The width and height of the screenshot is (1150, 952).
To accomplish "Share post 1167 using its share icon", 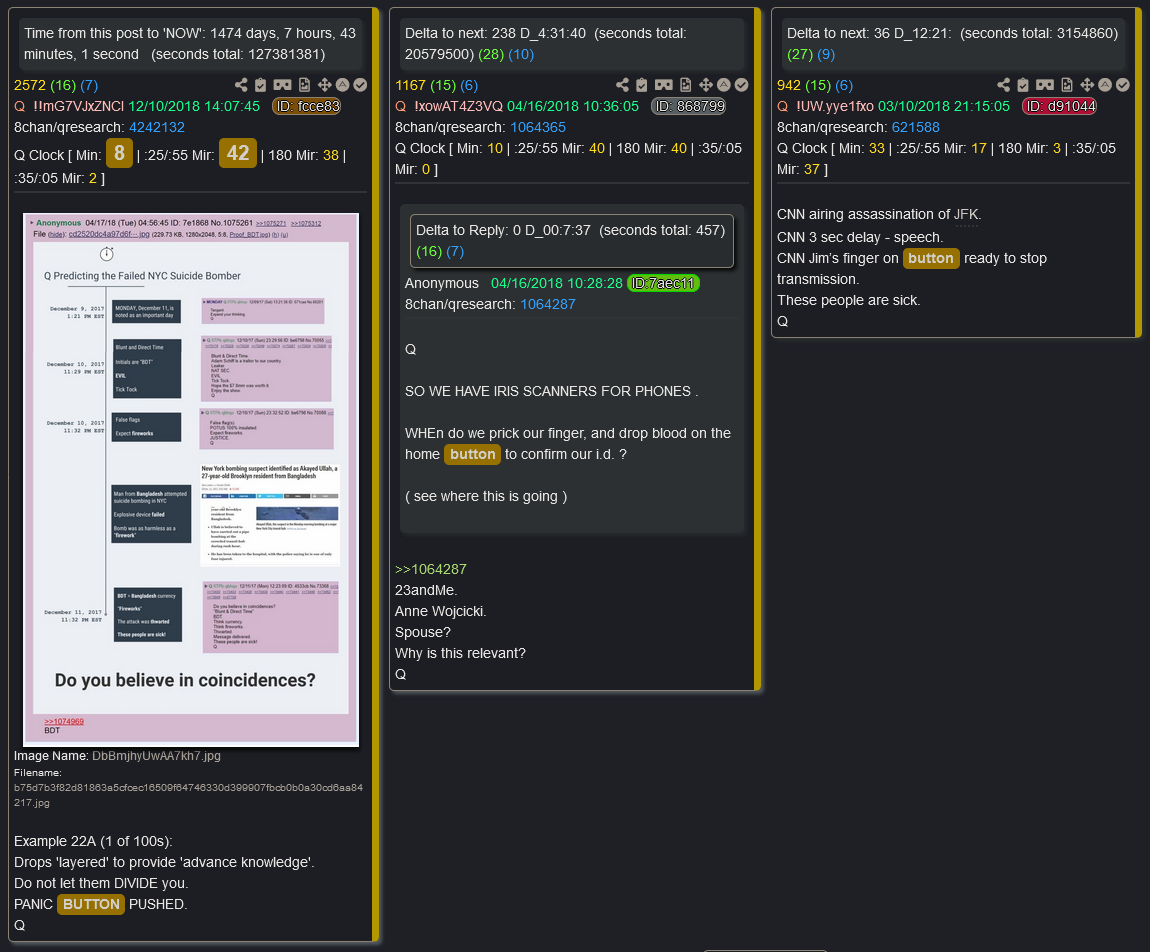I will coord(622,85).
